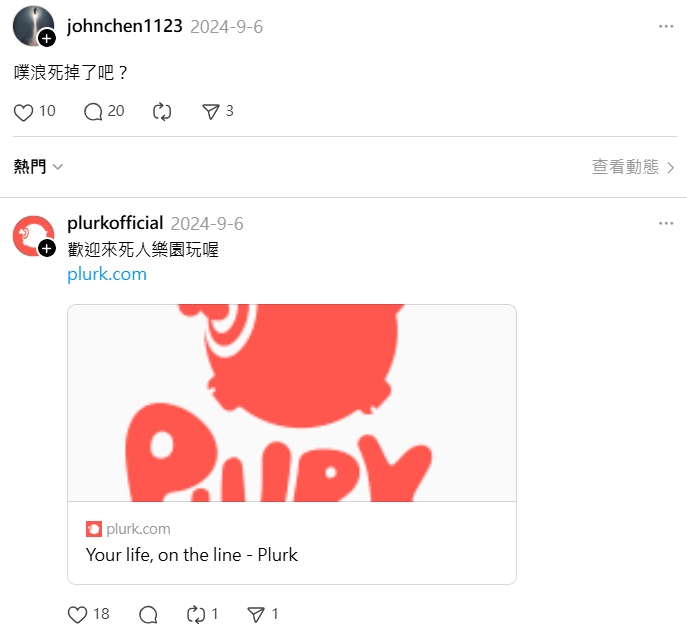Share plurkofficial's reply via paper plane icon
The image size is (687, 633).
[256, 615]
